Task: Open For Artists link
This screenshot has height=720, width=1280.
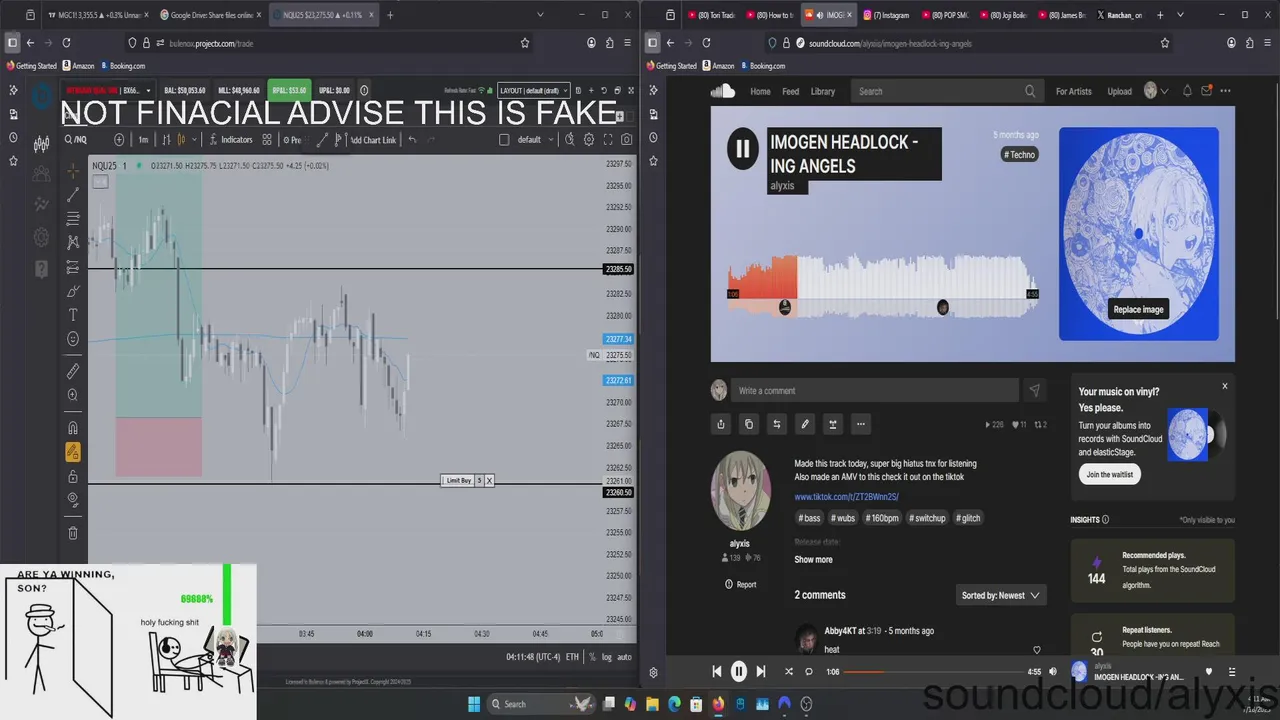Action: [x=1074, y=91]
